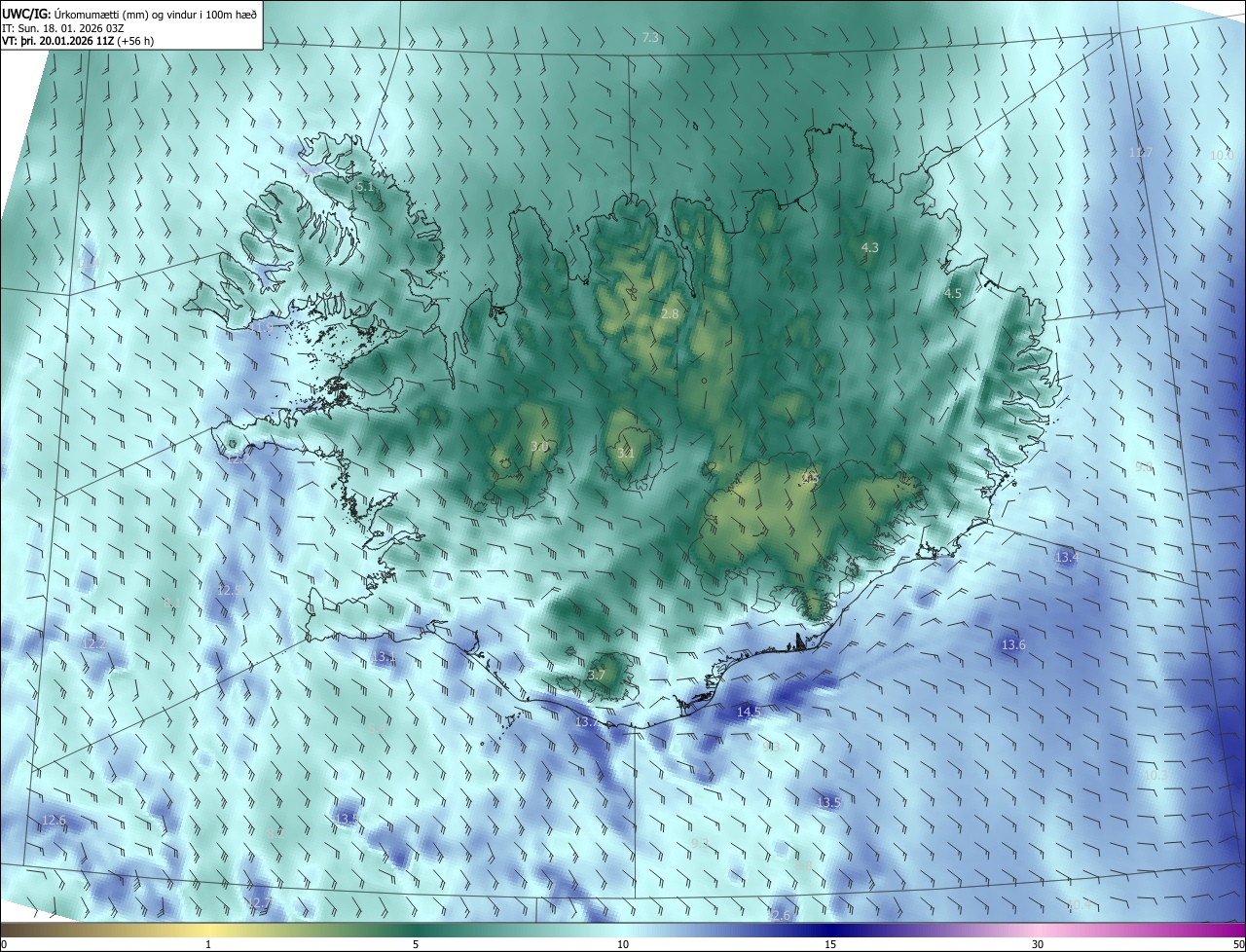Click the 11.4 value label

point(90,263)
